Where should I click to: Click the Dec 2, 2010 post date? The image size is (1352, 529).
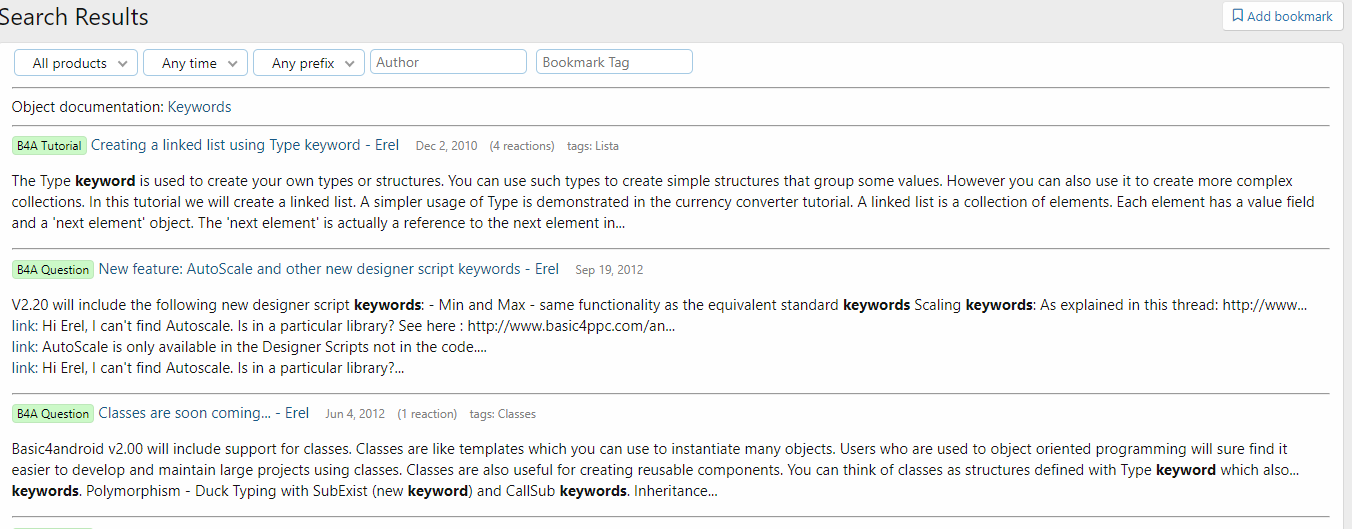tap(446, 146)
